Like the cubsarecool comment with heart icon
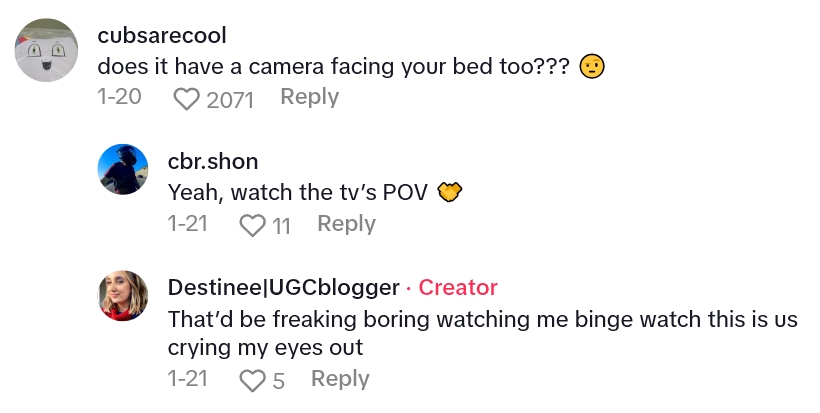This screenshot has width=820, height=413. (x=186, y=98)
